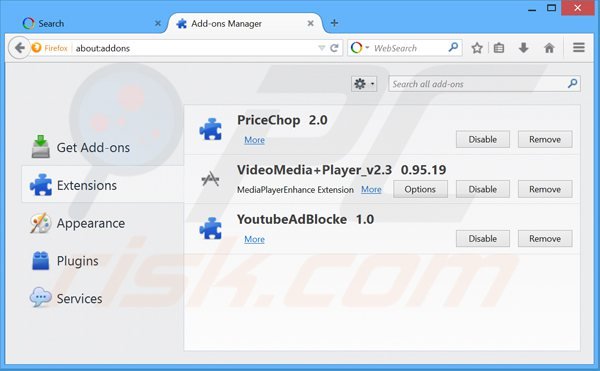This screenshot has height=371, width=600.
Task: Open Options for VideoMedia+Player_v2.3
Action: [x=420, y=189]
